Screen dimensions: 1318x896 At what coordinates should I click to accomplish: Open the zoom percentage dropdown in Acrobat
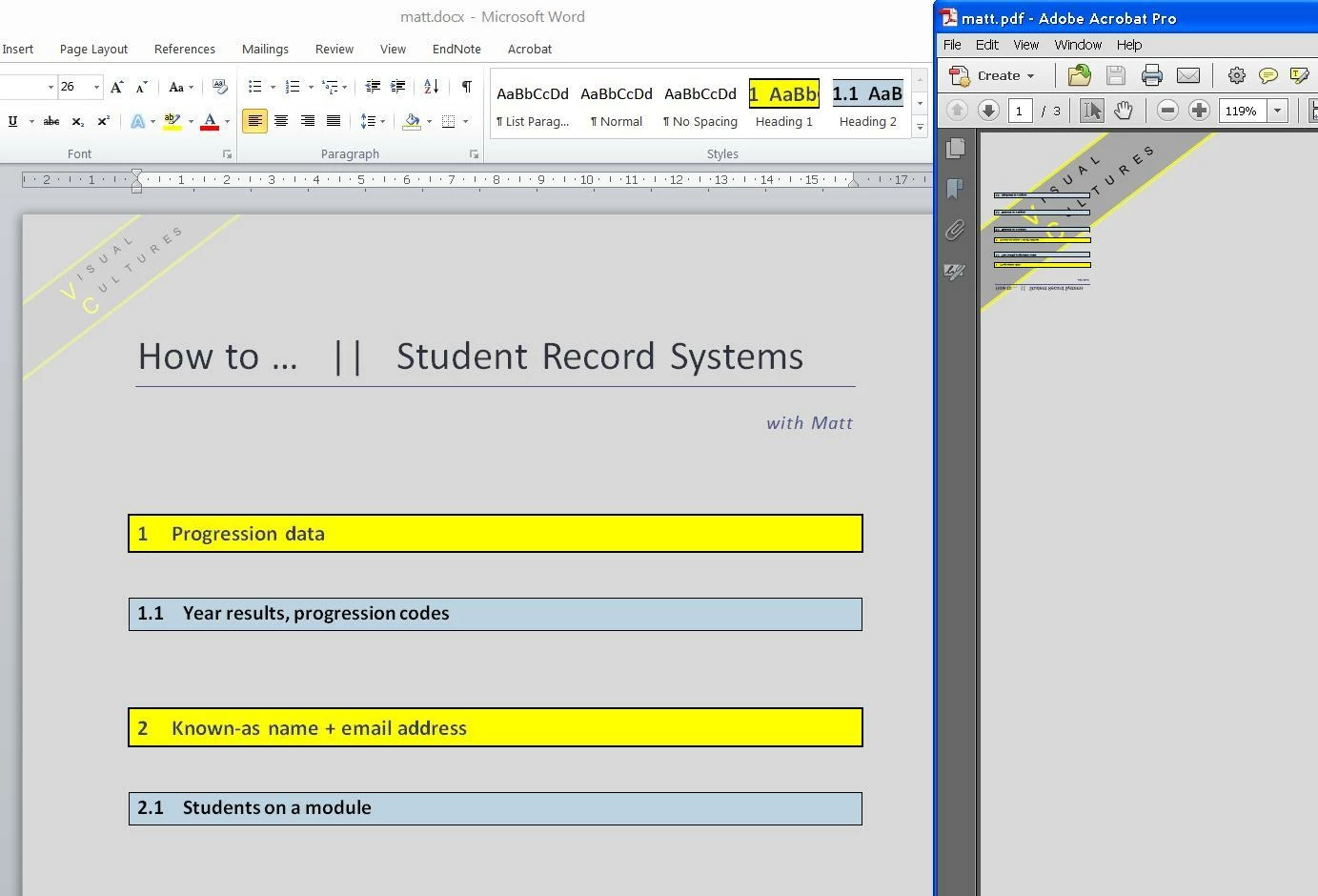[x=1277, y=111]
